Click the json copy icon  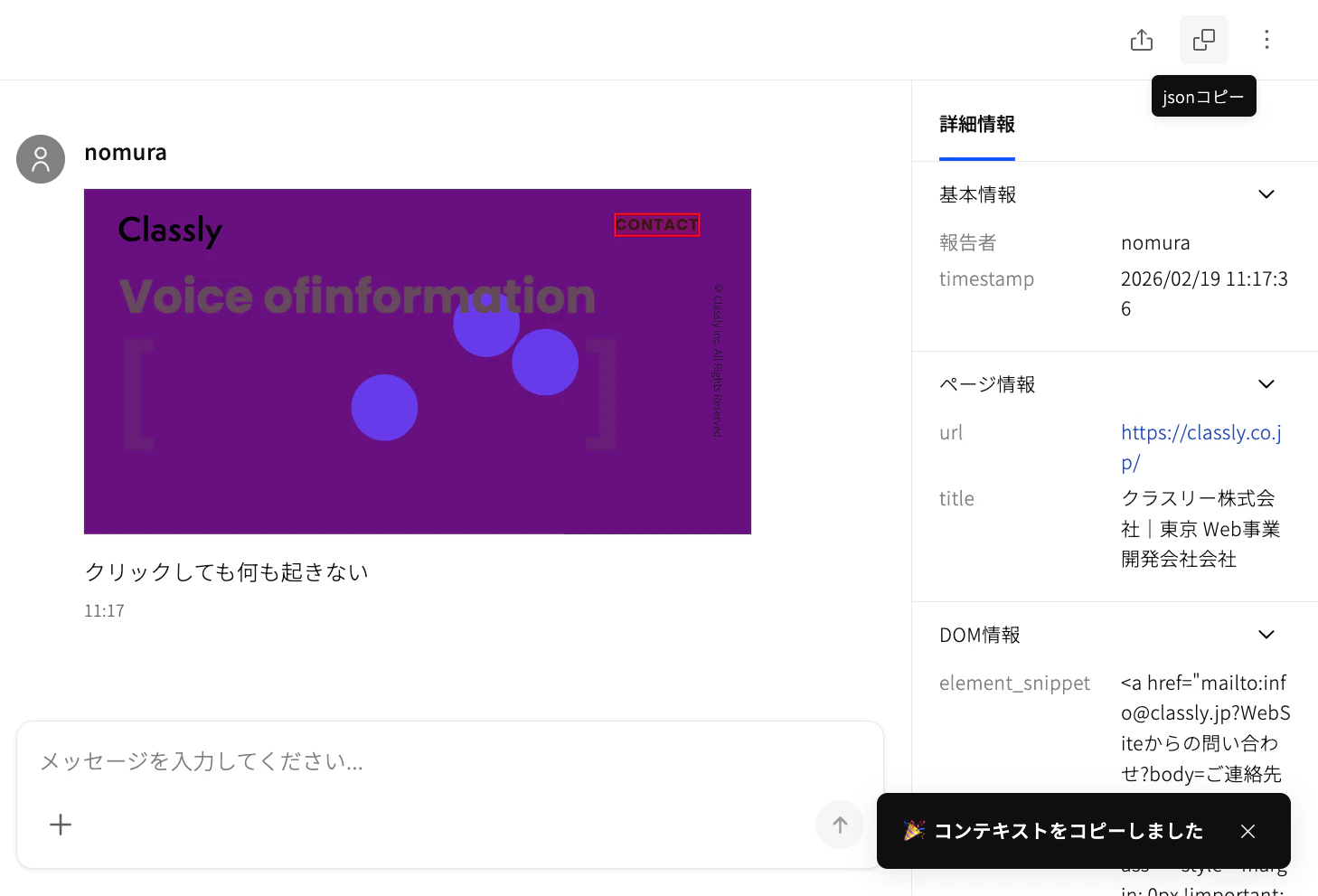coord(1204,40)
